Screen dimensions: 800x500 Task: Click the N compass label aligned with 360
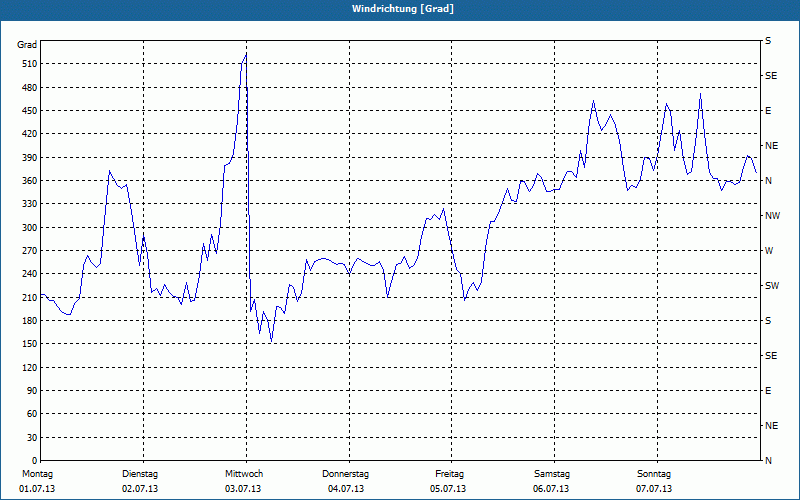(769, 181)
